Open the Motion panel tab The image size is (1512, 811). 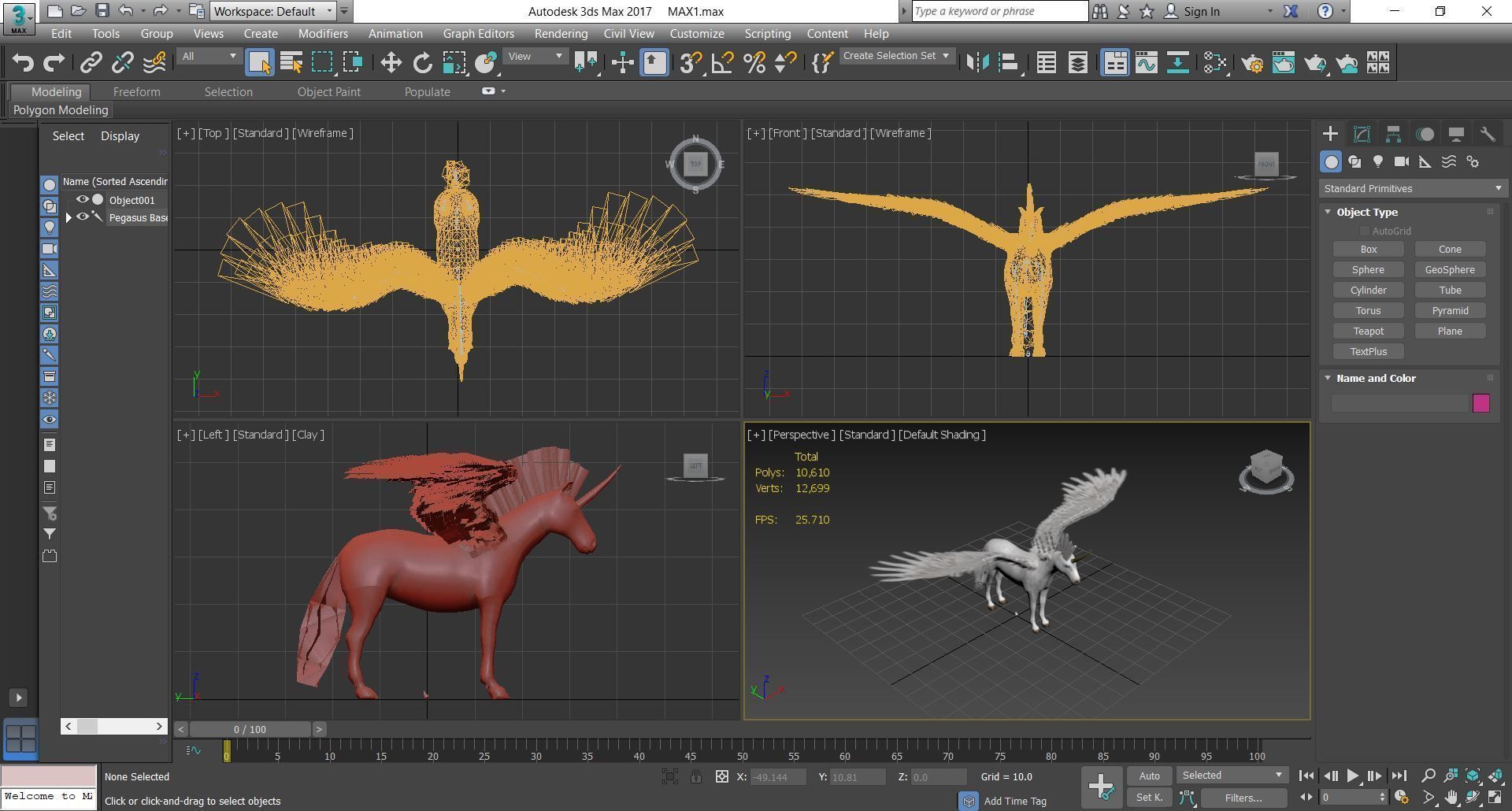[1425, 134]
